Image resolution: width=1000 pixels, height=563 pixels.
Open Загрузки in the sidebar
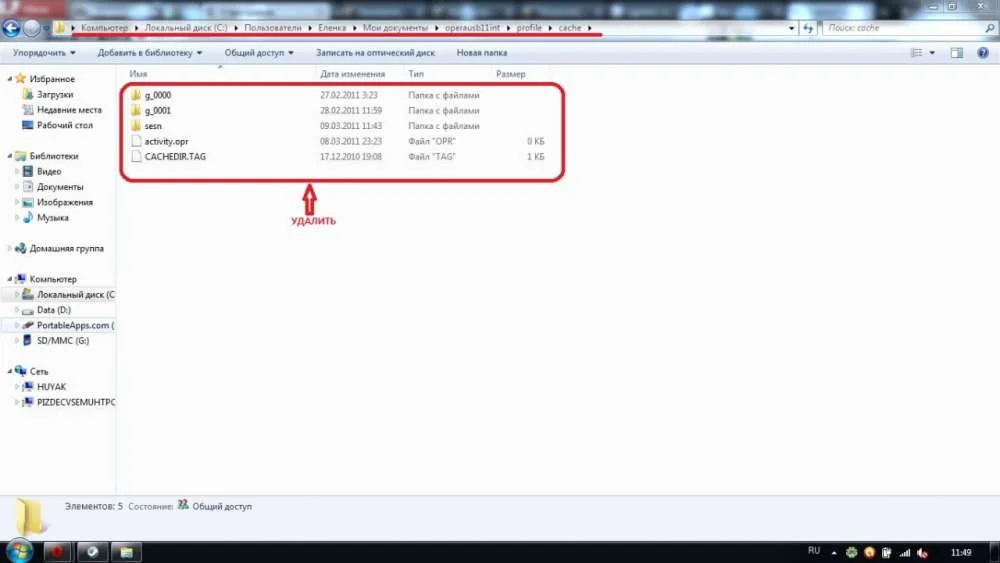point(55,94)
